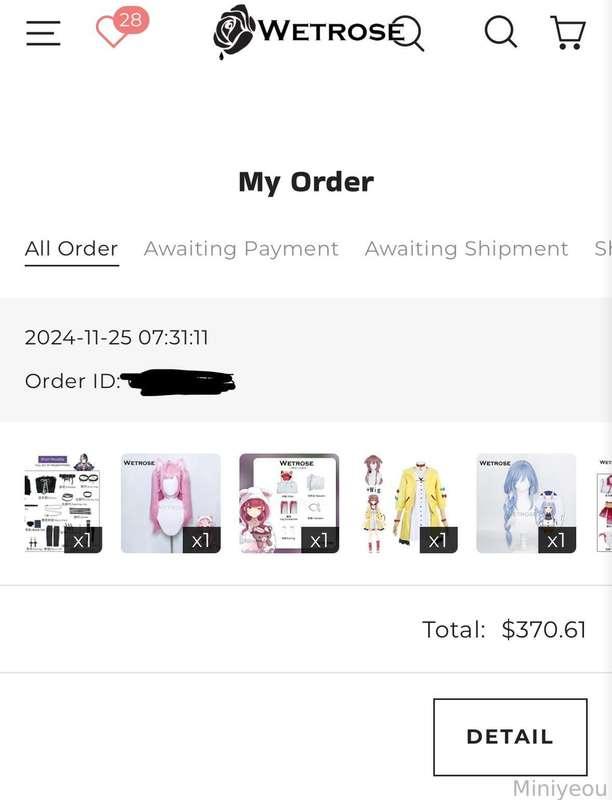Switch to Awaiting Shipment tab
Image resolution: width=612 pixels, height=800 pixels.
[x=467, y=249]
